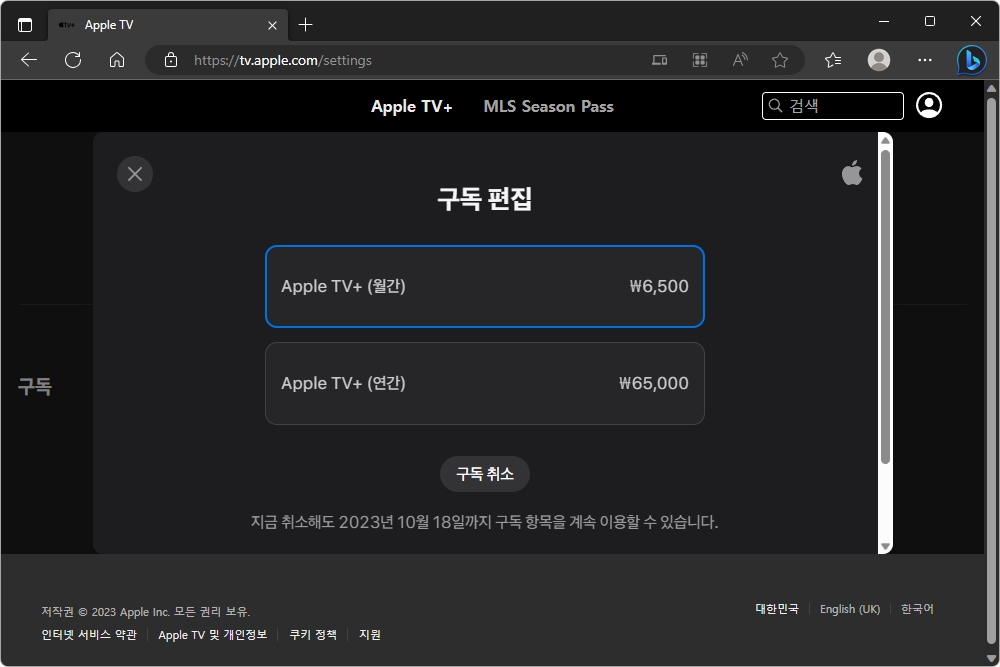Open Bing chat sidebar

(x=972, y=61)
